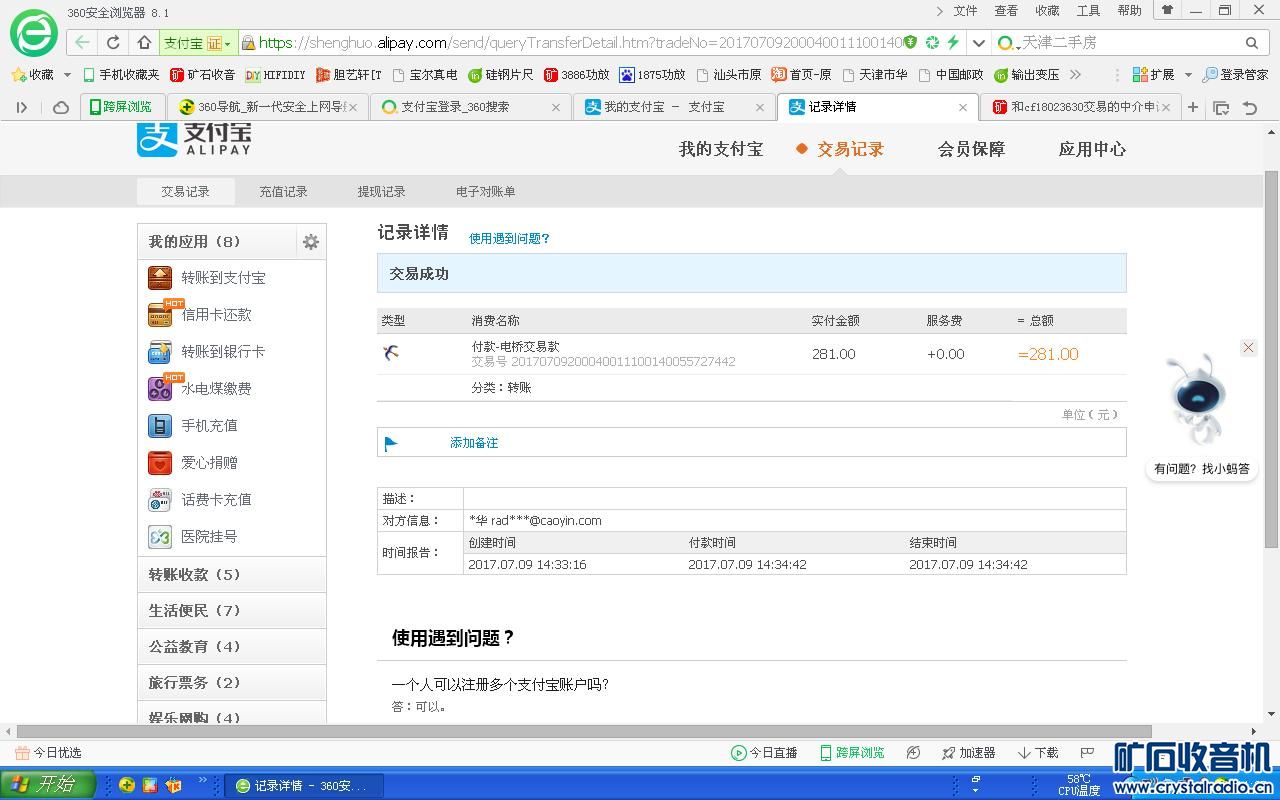Switch to 电子对账单 sub-tab
The height and width of the screenshot is (800, 1280).
(x=485, y=192)
